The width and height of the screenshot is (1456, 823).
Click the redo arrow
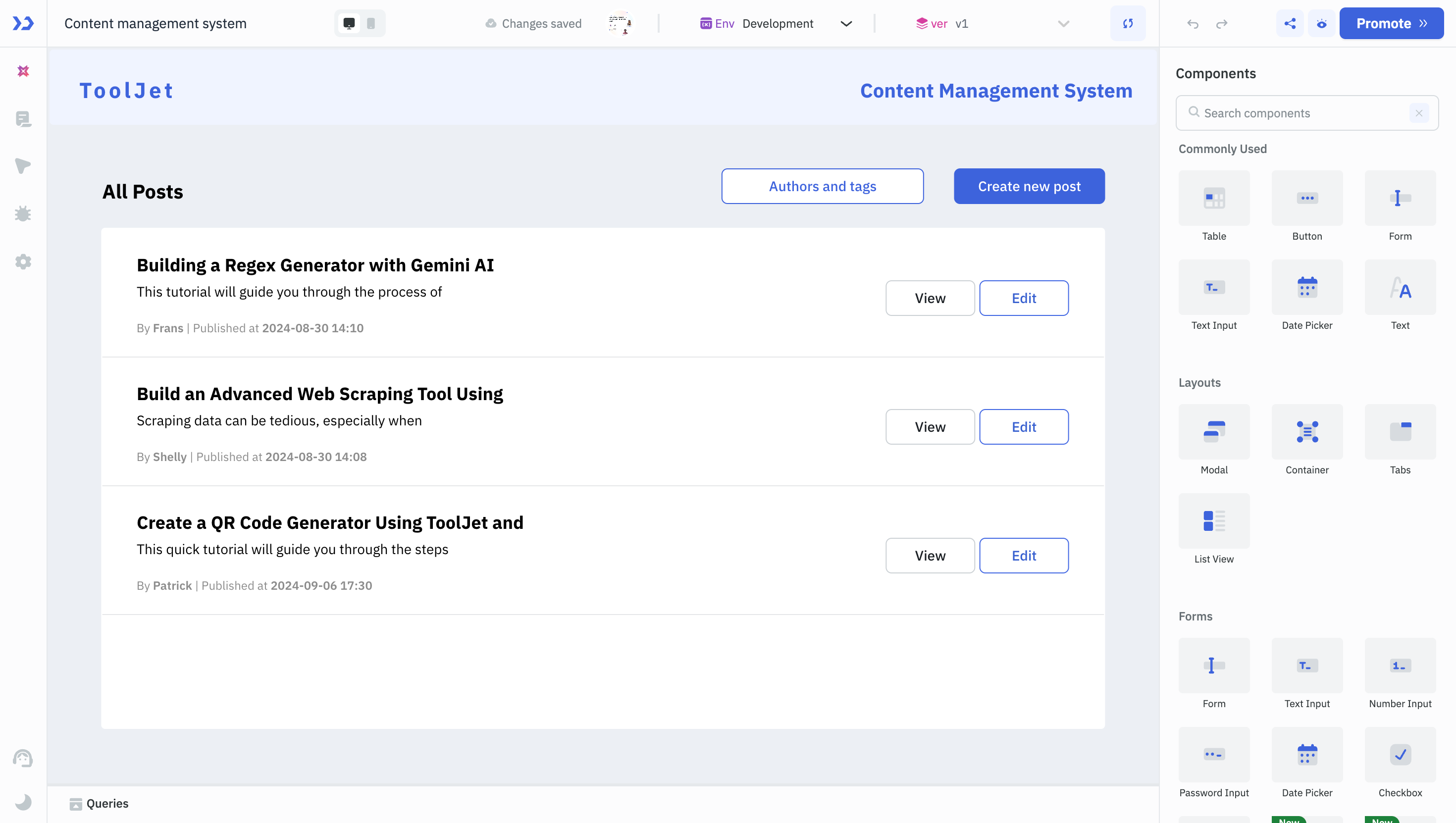tap(1222, 23)
